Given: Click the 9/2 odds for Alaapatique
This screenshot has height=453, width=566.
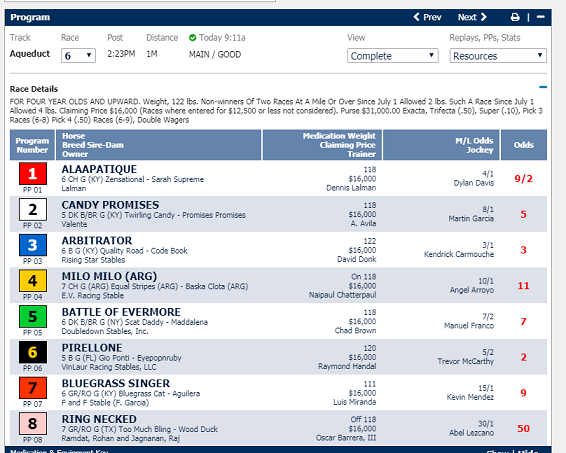Looking at the screenshot, I should 523,179.
